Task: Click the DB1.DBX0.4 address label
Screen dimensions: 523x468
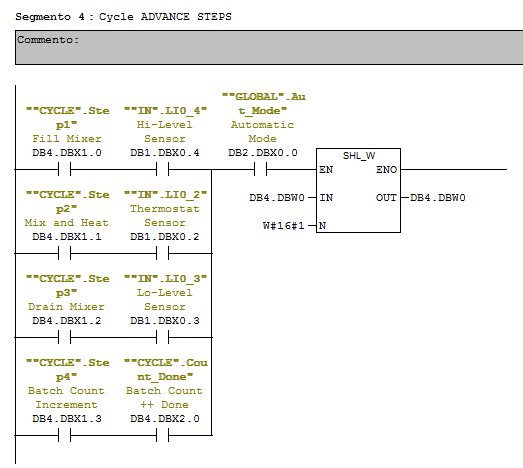Action: tap(165, 152)
